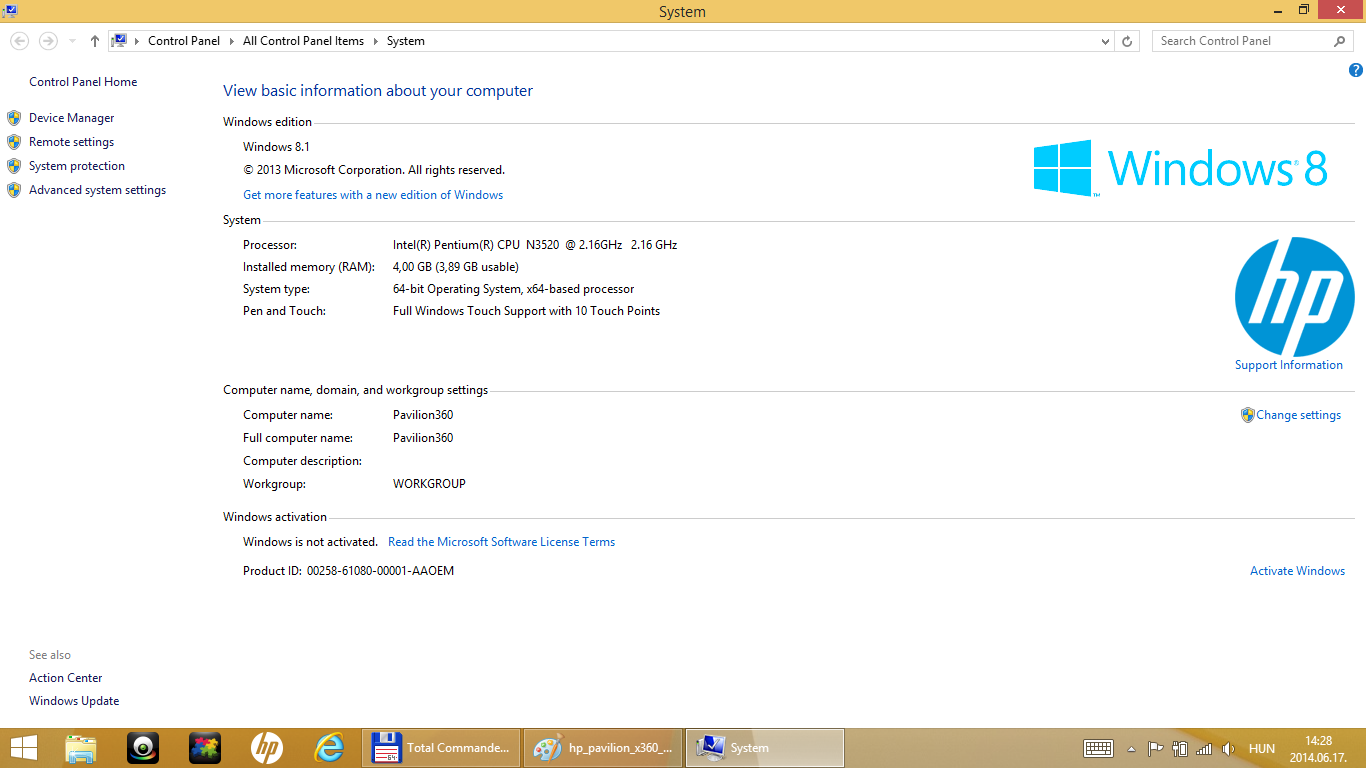Click the Action Center flag tray icon

click(1155, 748)
